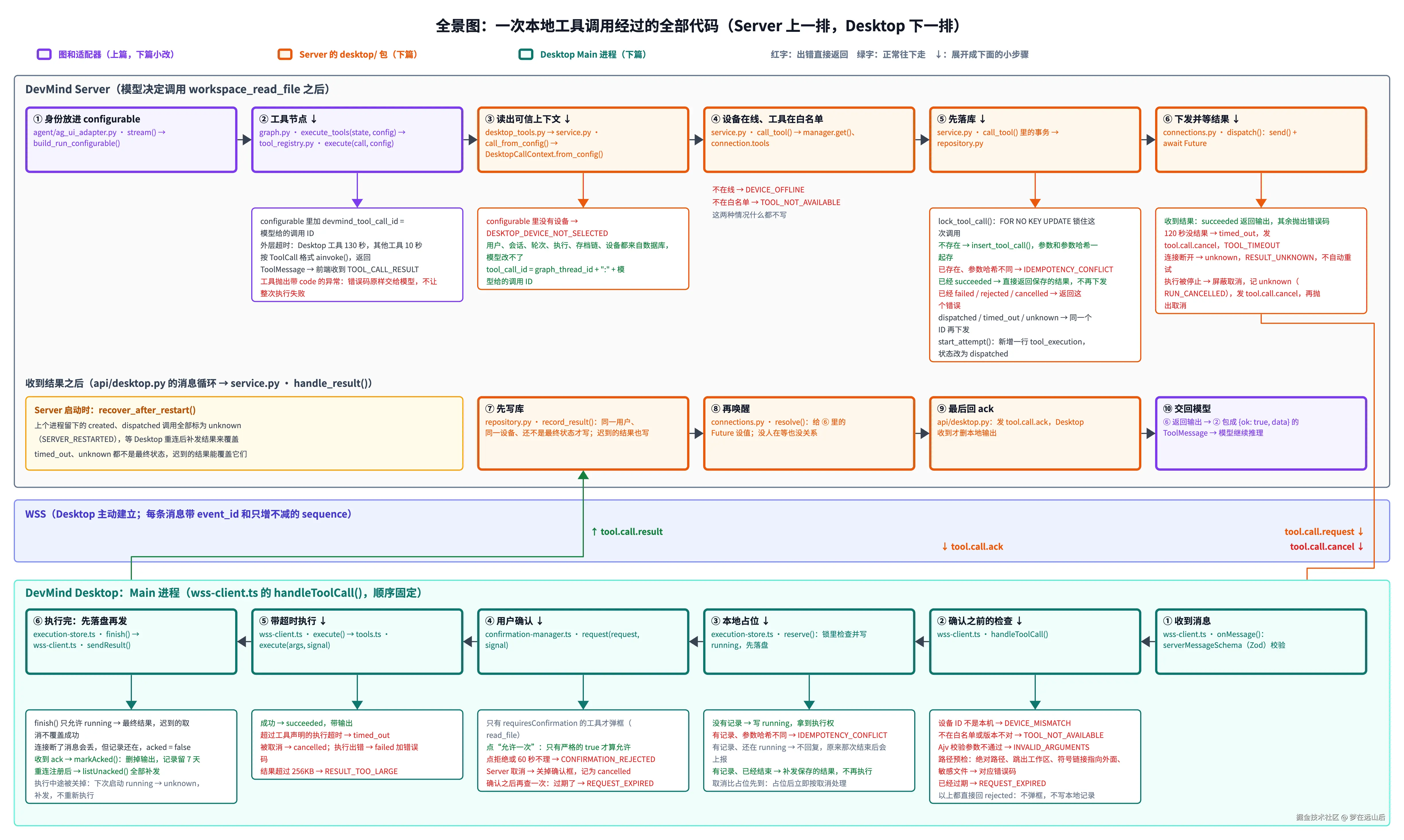Select the Desktop box ④ 用户确认
The width and height of the screenshot is (1404, 840).
tap(583, 641)
